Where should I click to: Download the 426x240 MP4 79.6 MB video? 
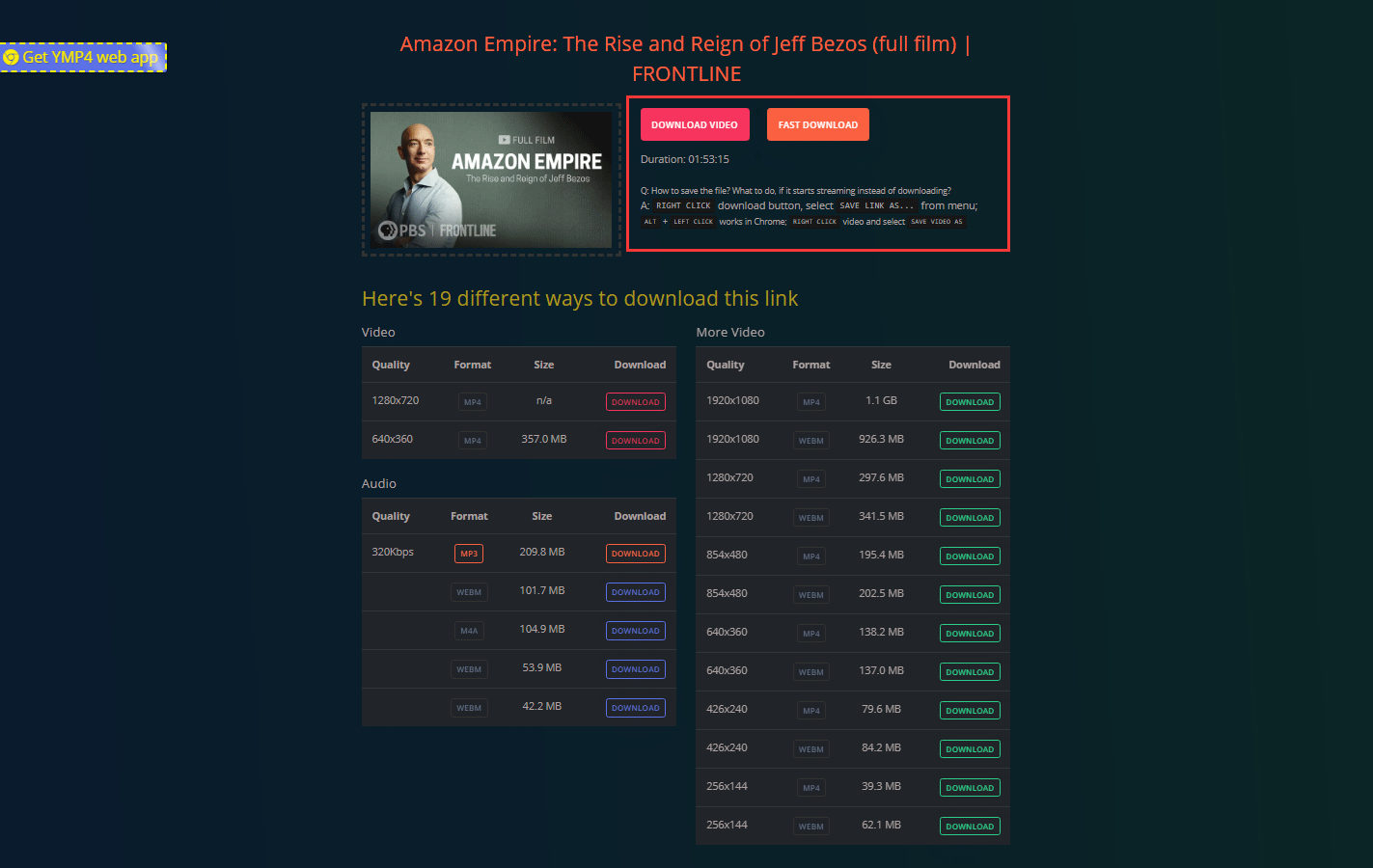(x=970, y=711)
